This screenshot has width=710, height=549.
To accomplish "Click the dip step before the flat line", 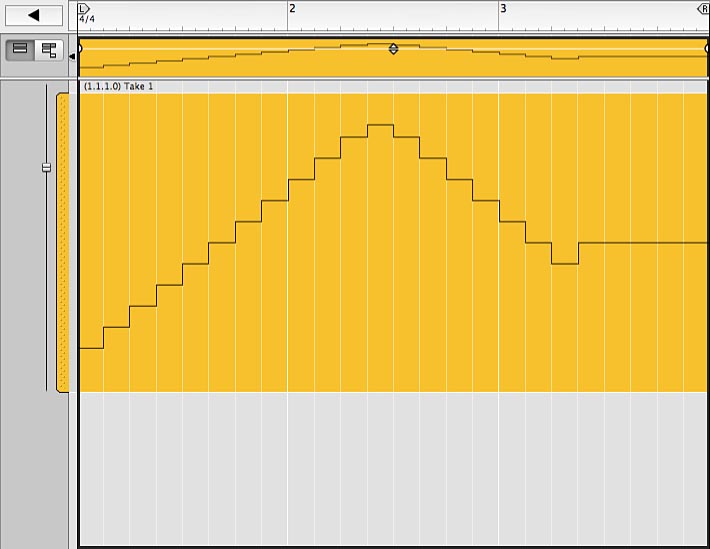I will click(565, 264).
